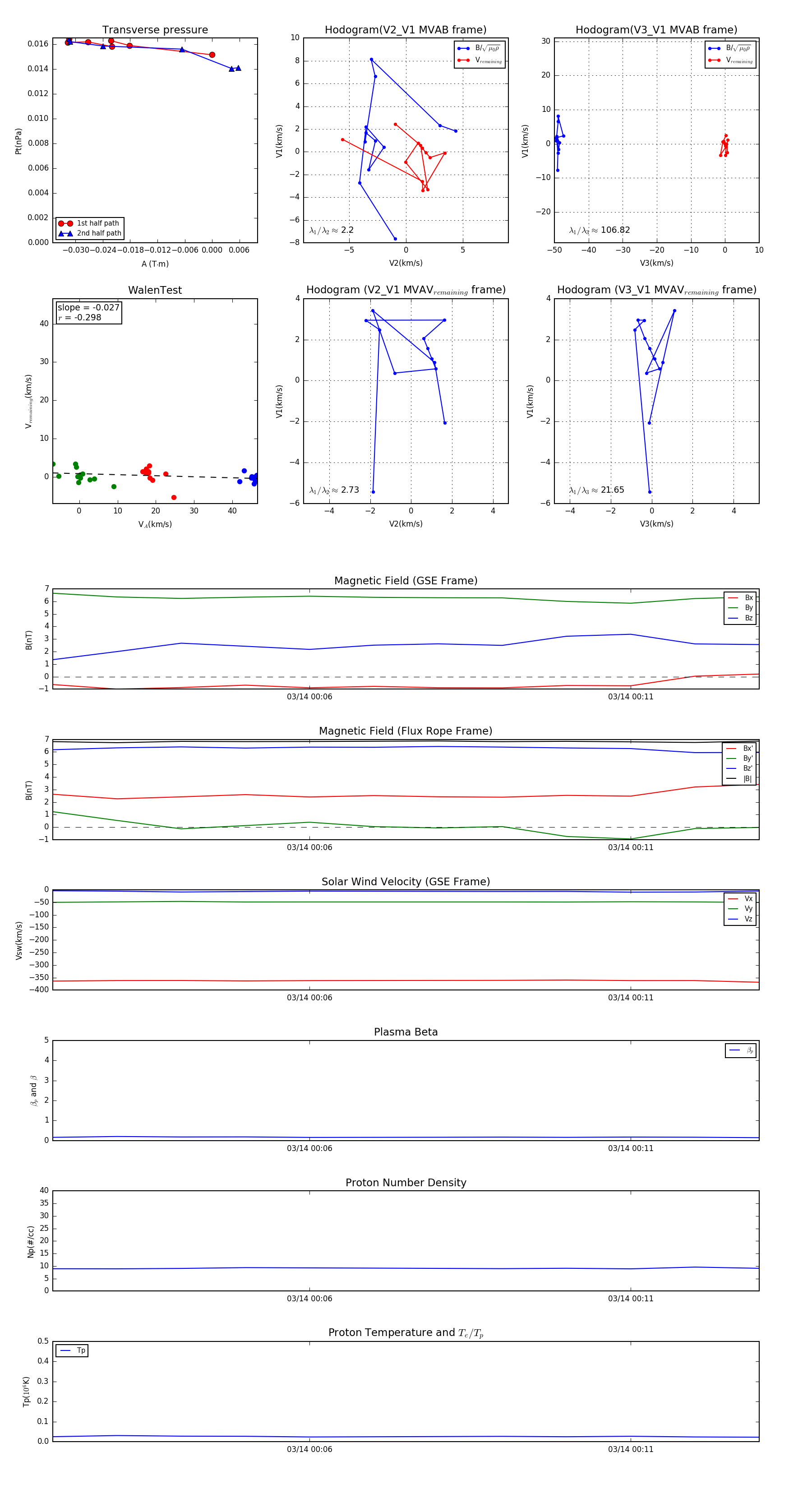This screenshot has width=812, height=1489.
Task: Click the 'Magnetic Field (Flux Rope Frame)' title
Action: tap(406, 731)
